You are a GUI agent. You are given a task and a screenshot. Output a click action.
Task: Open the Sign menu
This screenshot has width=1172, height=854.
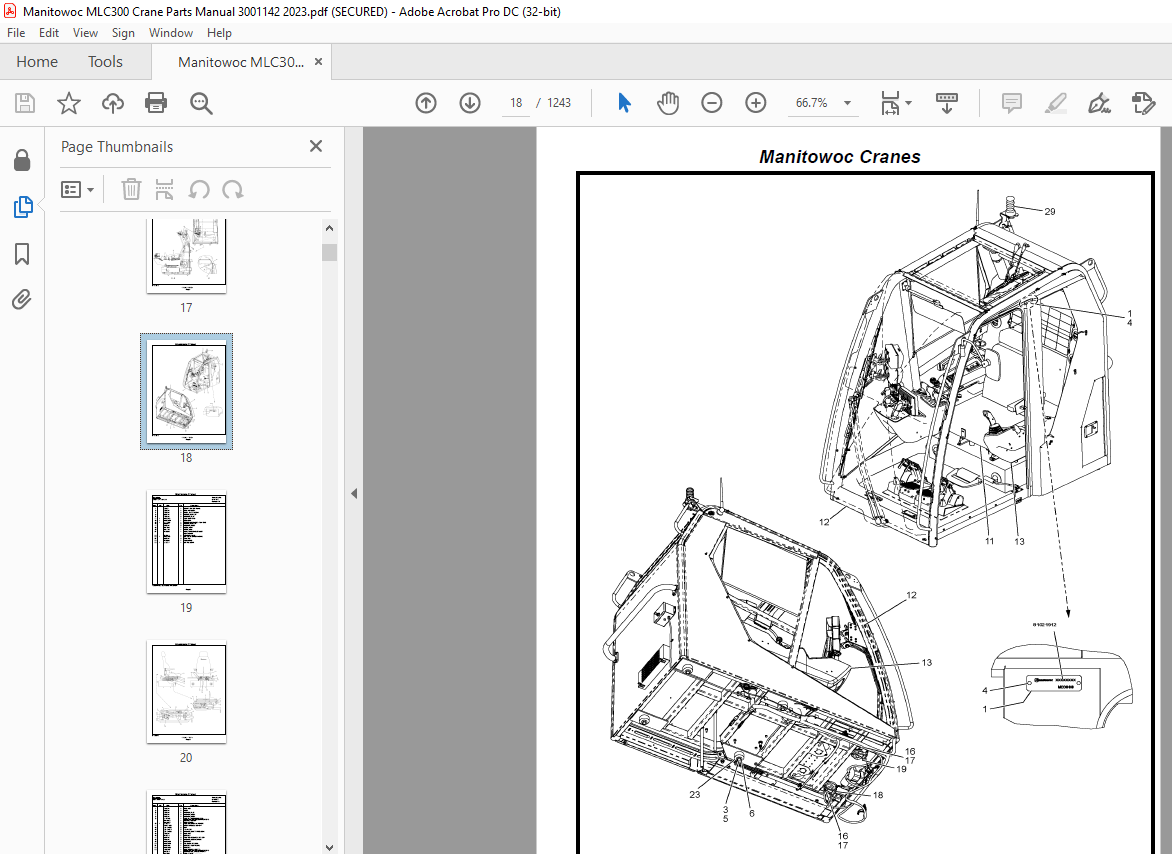[123, 33]
